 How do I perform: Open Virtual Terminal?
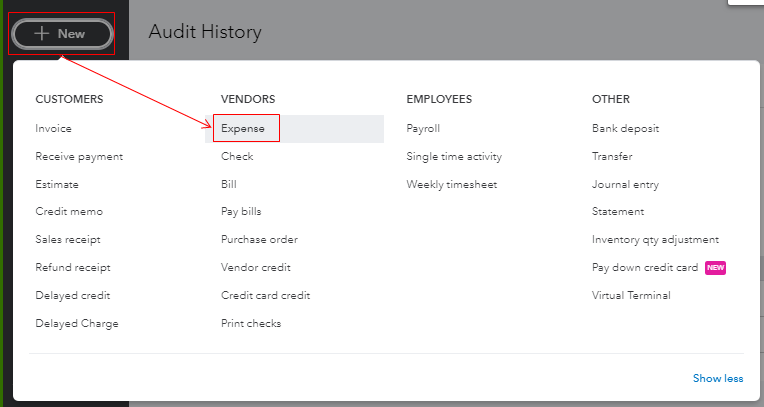pyautogui.click(x=631, y=296)
